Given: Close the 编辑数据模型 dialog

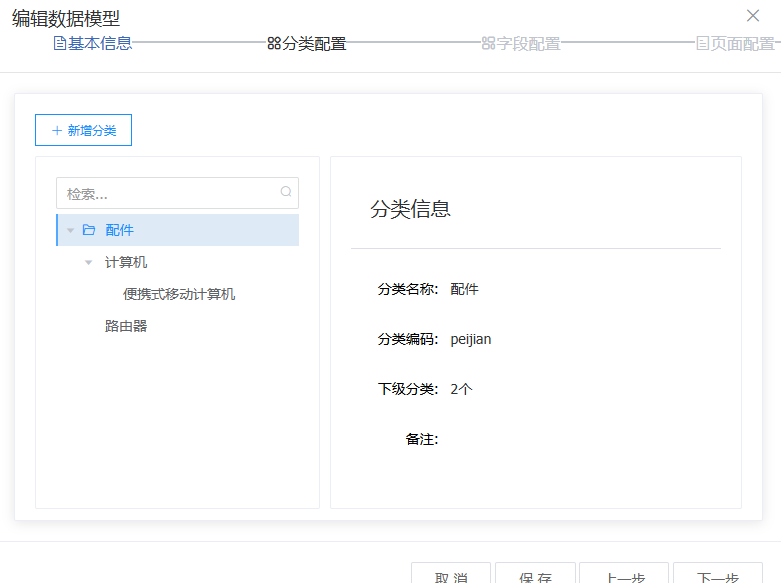Looking at the screenshot, I should 753,15.
